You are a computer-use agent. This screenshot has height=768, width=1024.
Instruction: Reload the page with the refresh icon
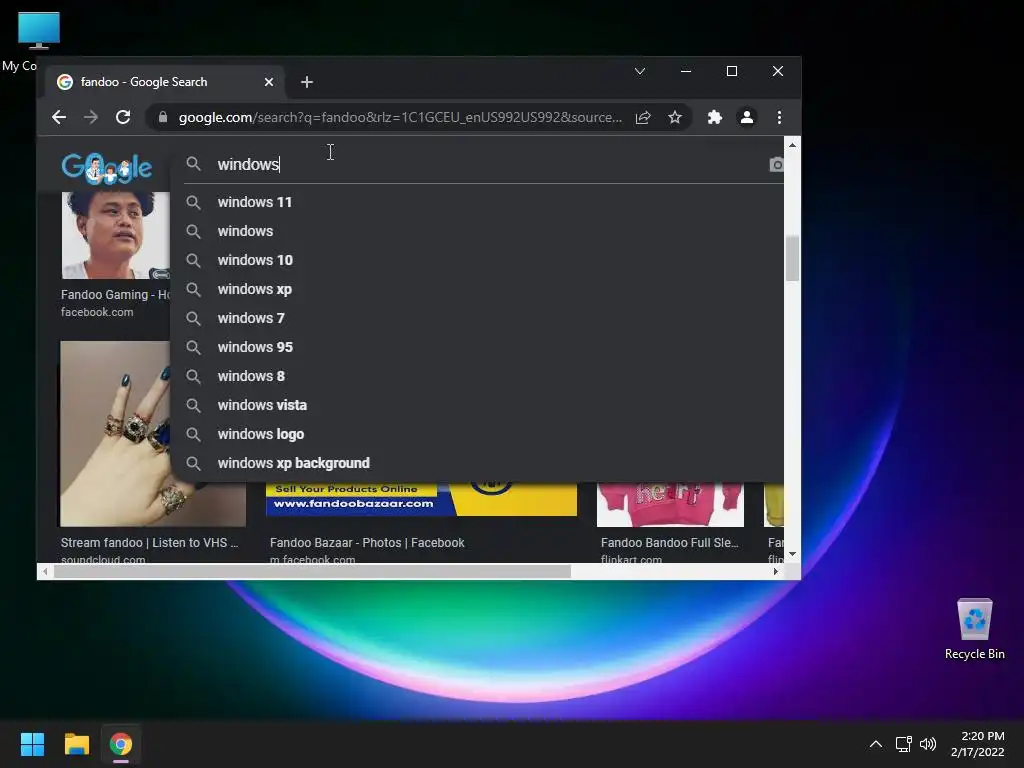pyautogui.click(x=123, y=118)
